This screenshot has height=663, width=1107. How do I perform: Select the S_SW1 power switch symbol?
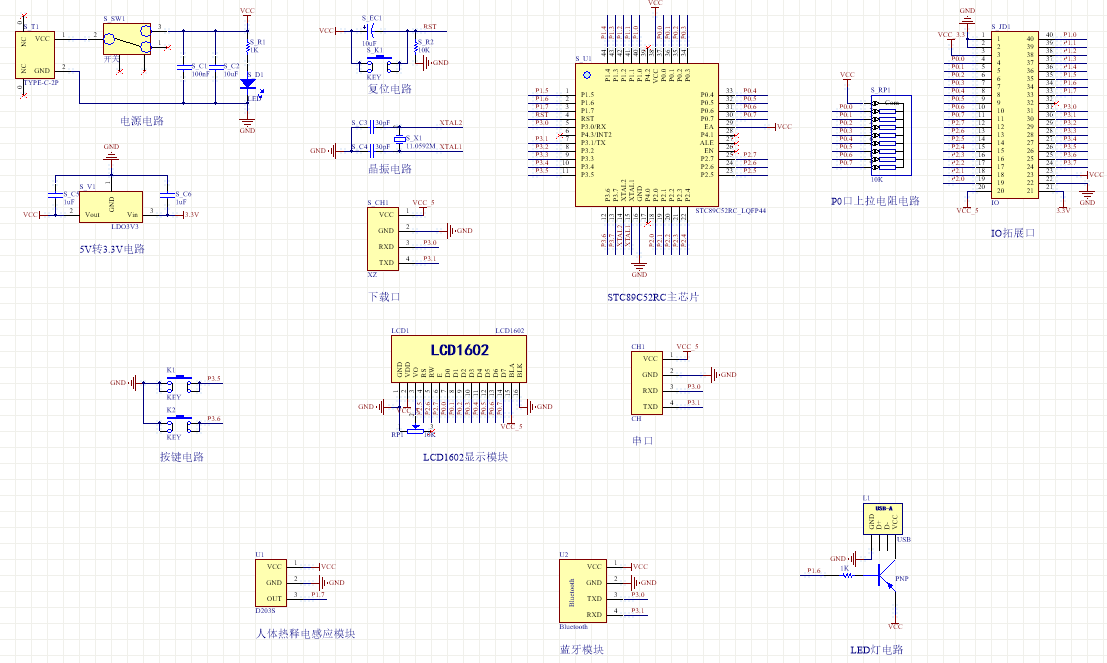coord(127,39)
